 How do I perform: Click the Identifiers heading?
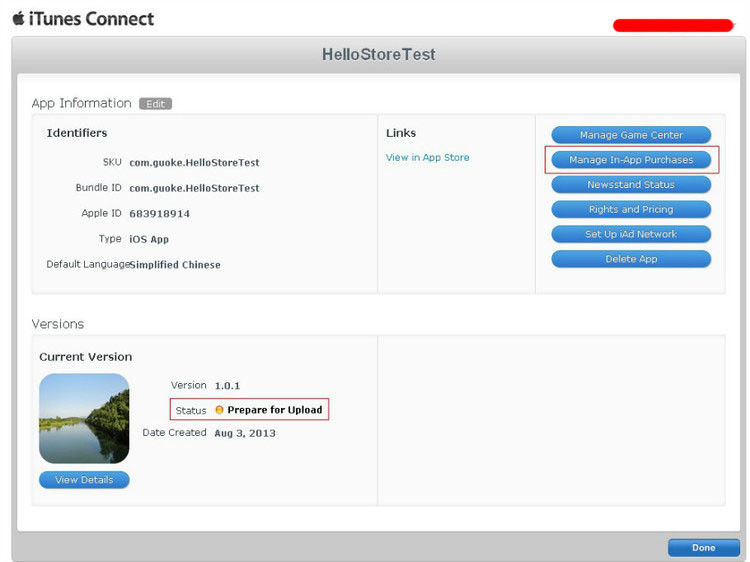pyautogui.click(x=77, y=133)
